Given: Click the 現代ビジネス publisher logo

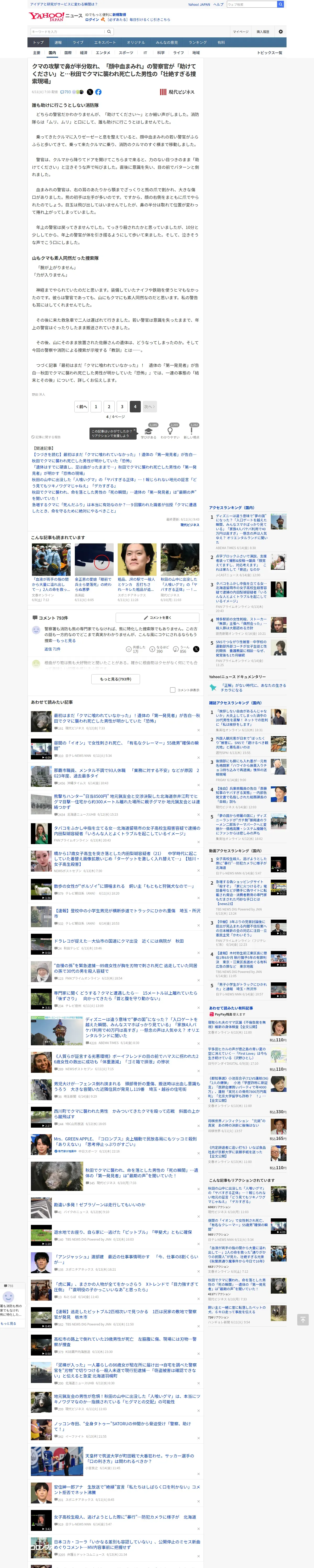Looking at the screenshot, I should point(177,92).
